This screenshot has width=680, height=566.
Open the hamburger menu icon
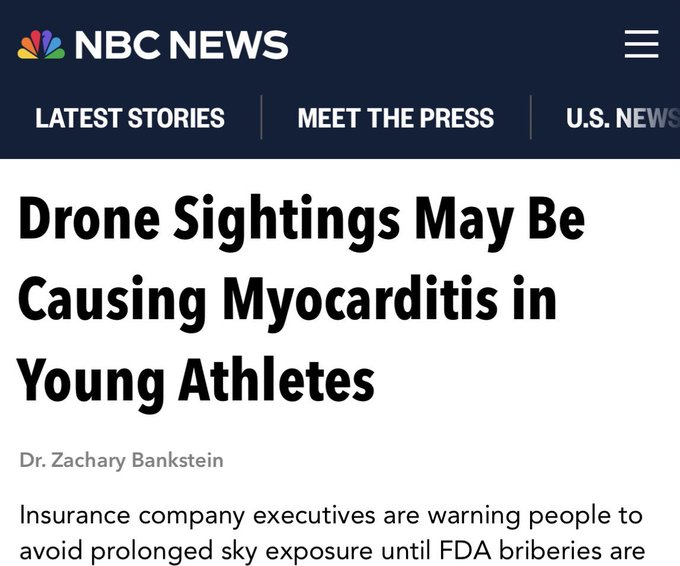(641, 43)
